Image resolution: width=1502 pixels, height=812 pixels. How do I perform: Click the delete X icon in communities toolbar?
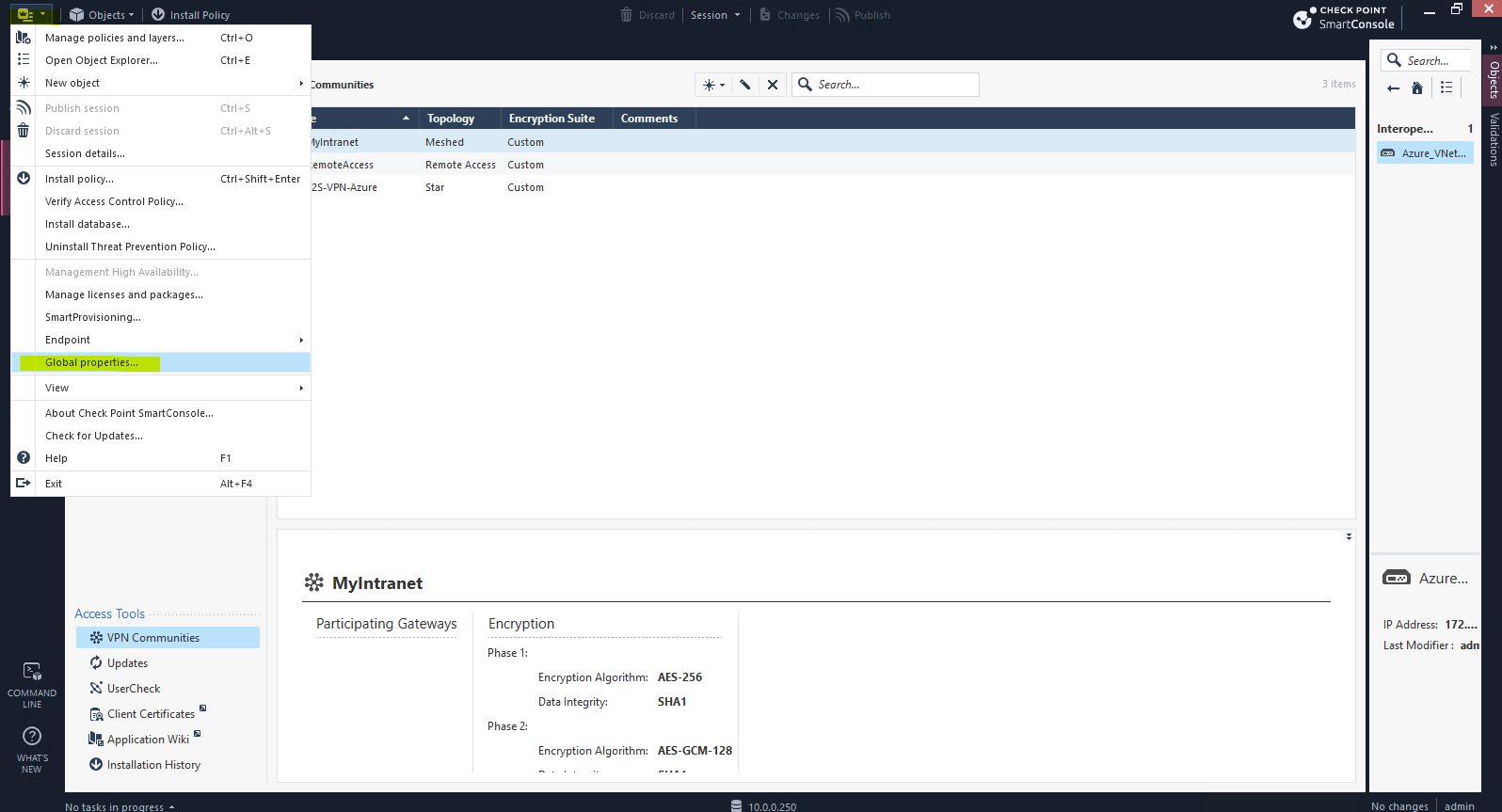[x=773, y=85]
